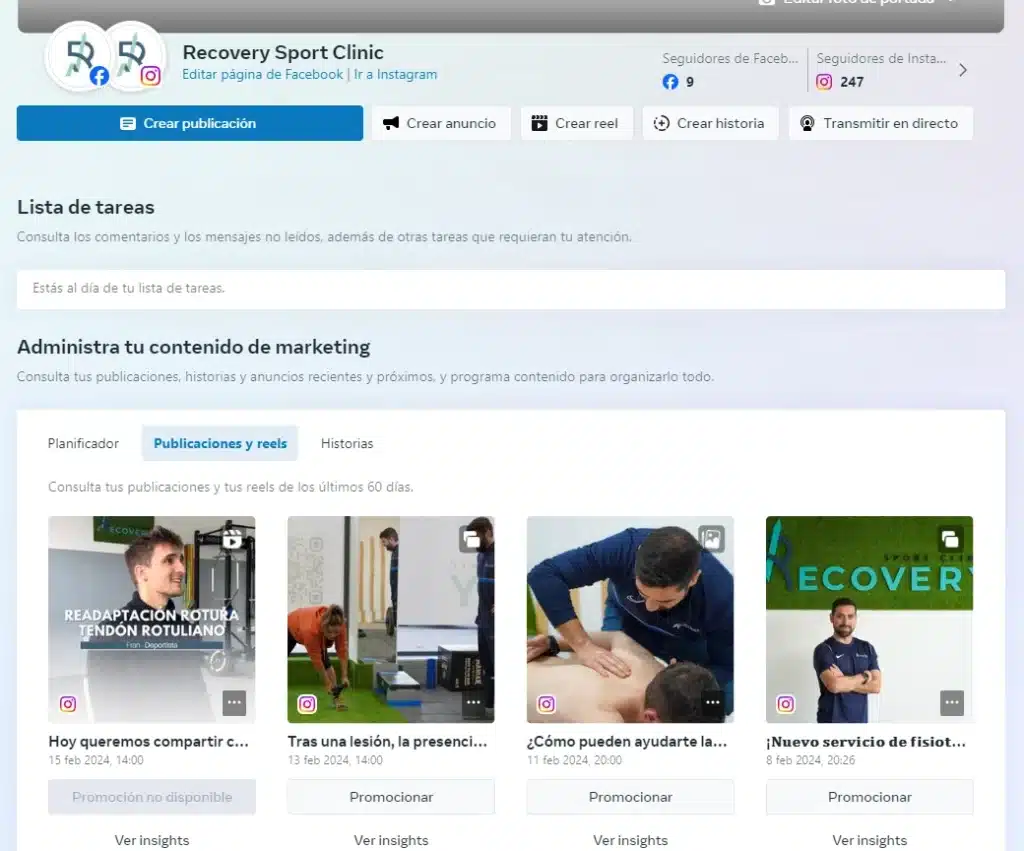Image resolution: width=1024 pixels, height=851 pixels.
Task: Open three-dot menu on tendón rotuliano post
Action: coord(234,703)
